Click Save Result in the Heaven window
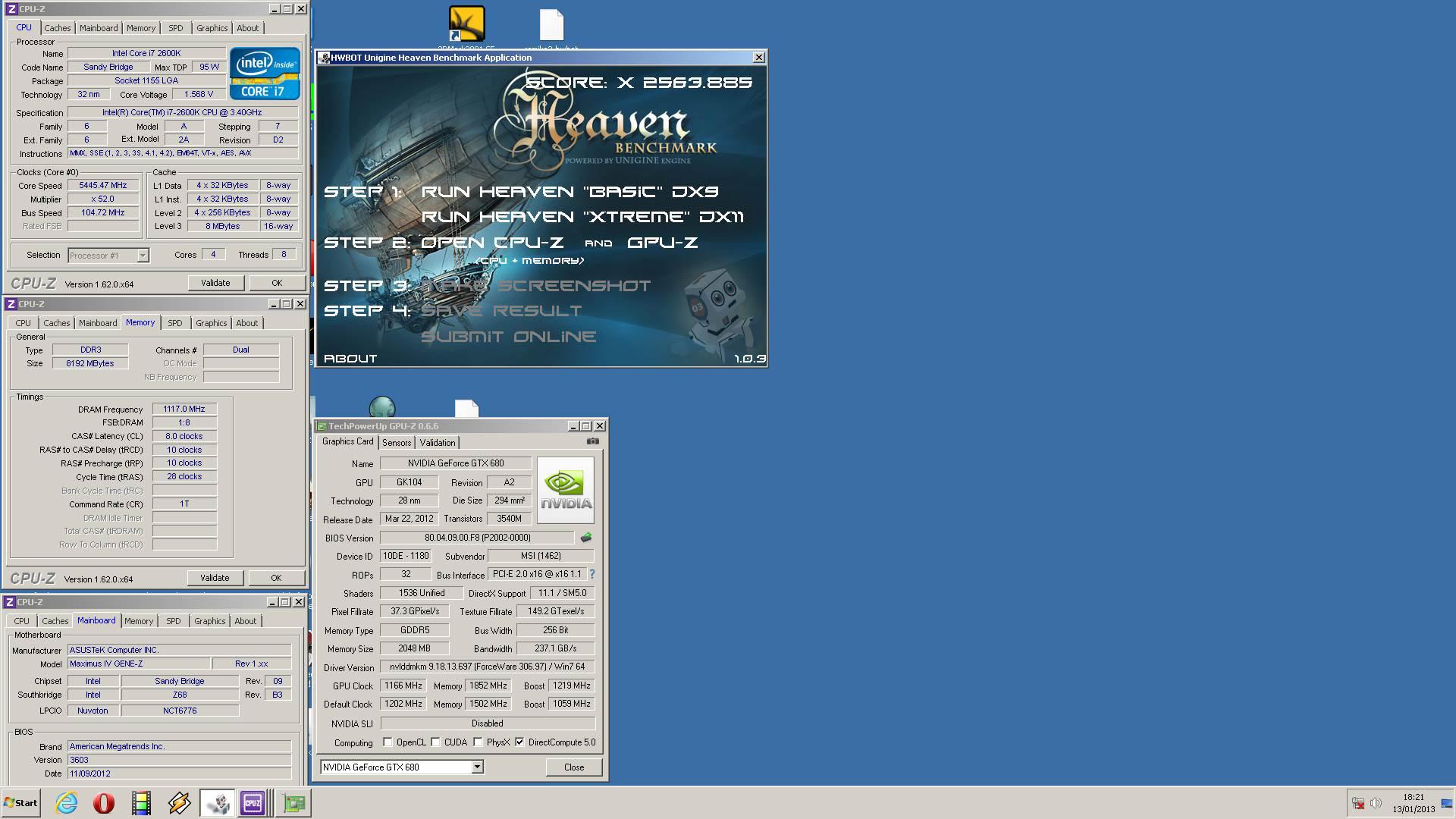Screen dimensions: 1456x819 pos(501,311)
